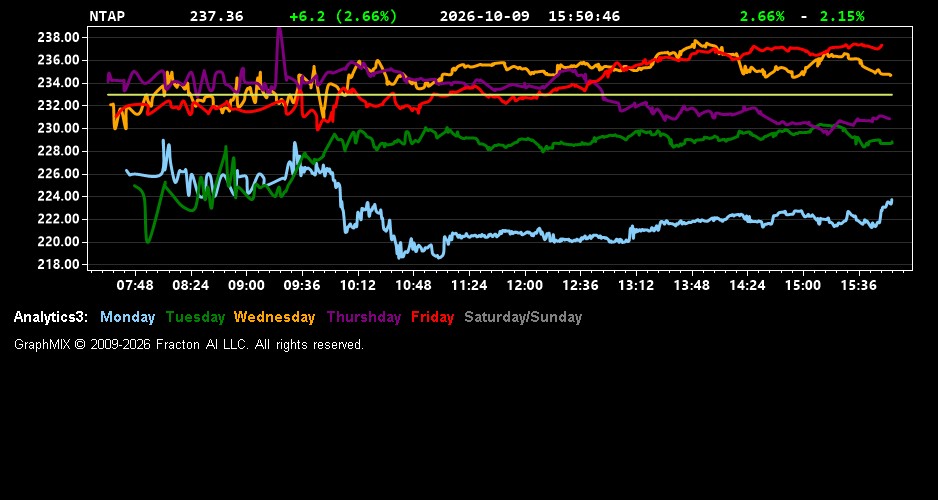Click the 2.66% - 2.15% range text
This screenshot has height=500, width=938.
pyautogui.click(x=802, y=16)
